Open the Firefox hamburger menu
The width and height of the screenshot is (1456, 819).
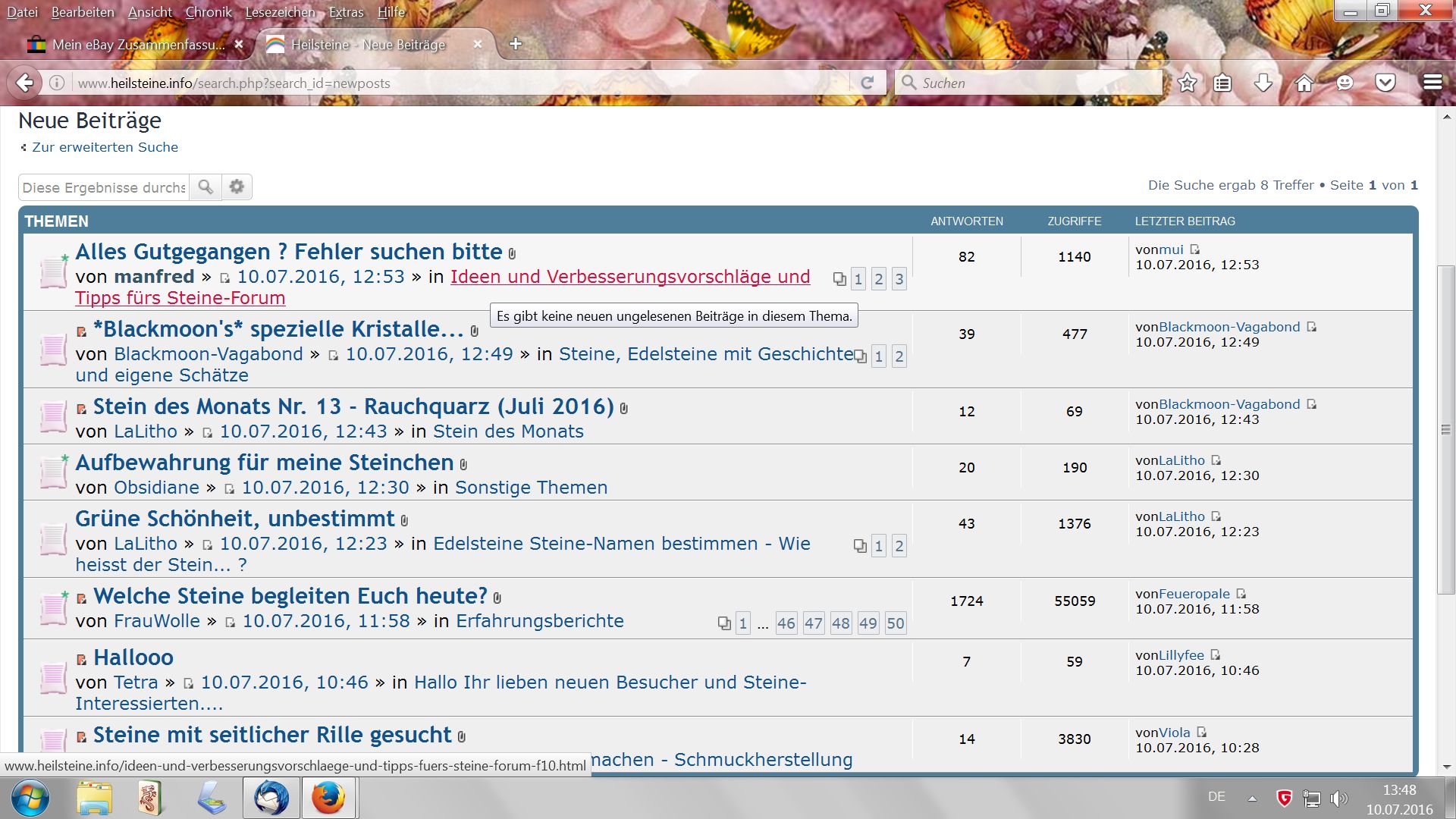click(1432, 83)
